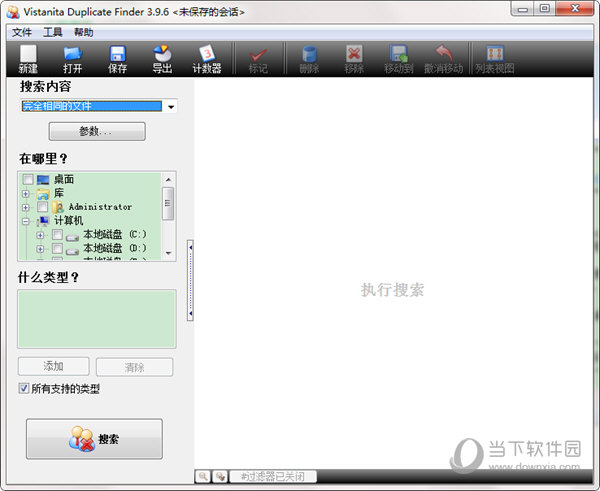The image size is (600, 491).
Task: Click the 撤消移动 (Undo move) icon
Action: pos(443,54)
